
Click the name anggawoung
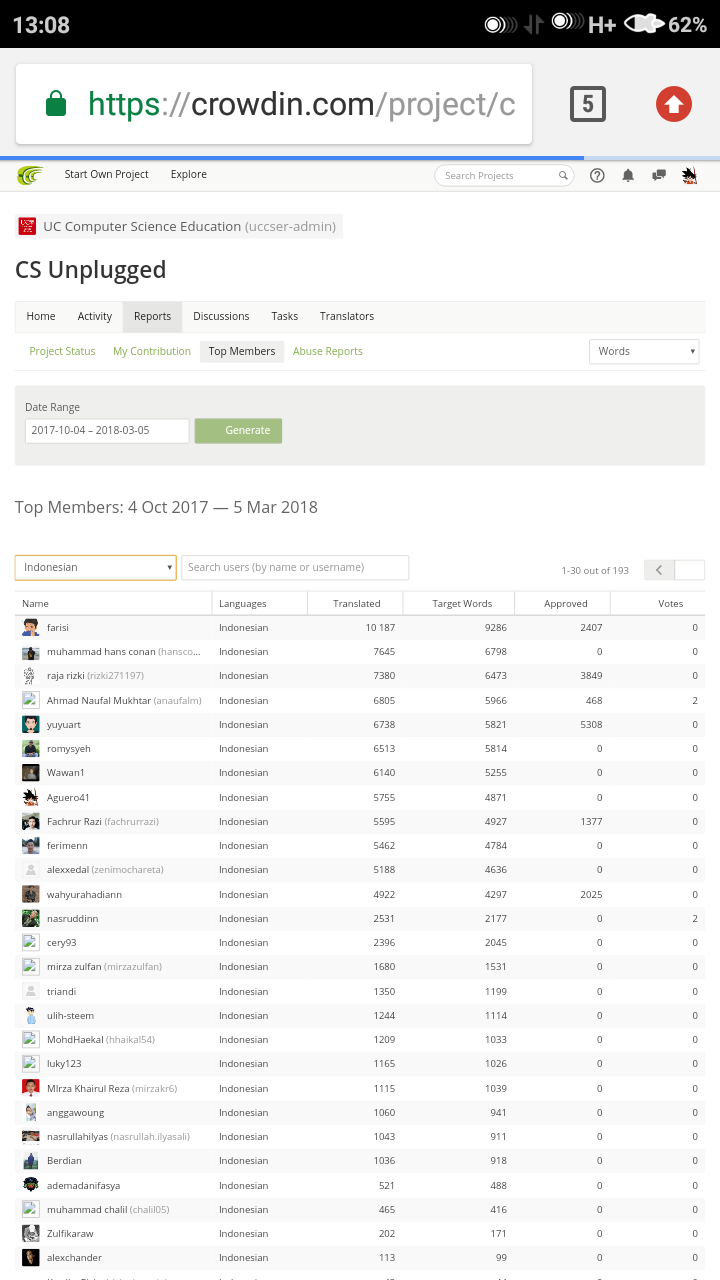(75, 1112)
